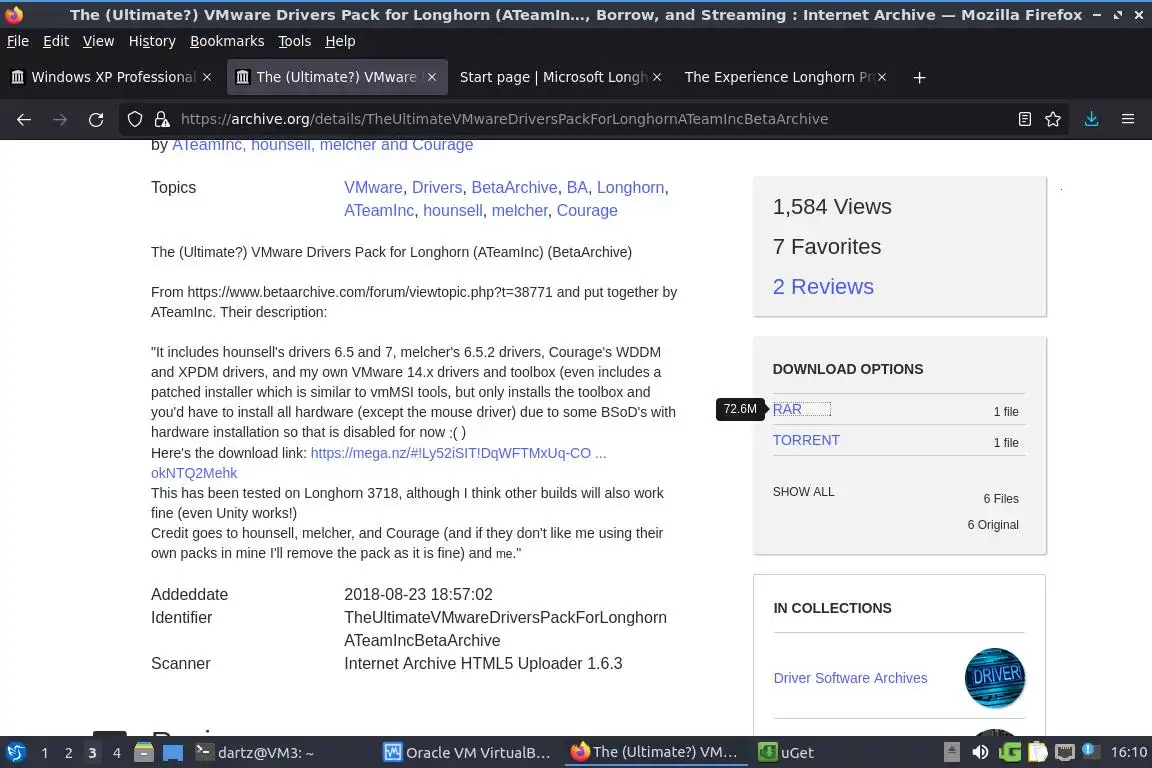The image size is (1152, 768).
Task: Open the tracking protection shield icon
Action: [134, 119]
